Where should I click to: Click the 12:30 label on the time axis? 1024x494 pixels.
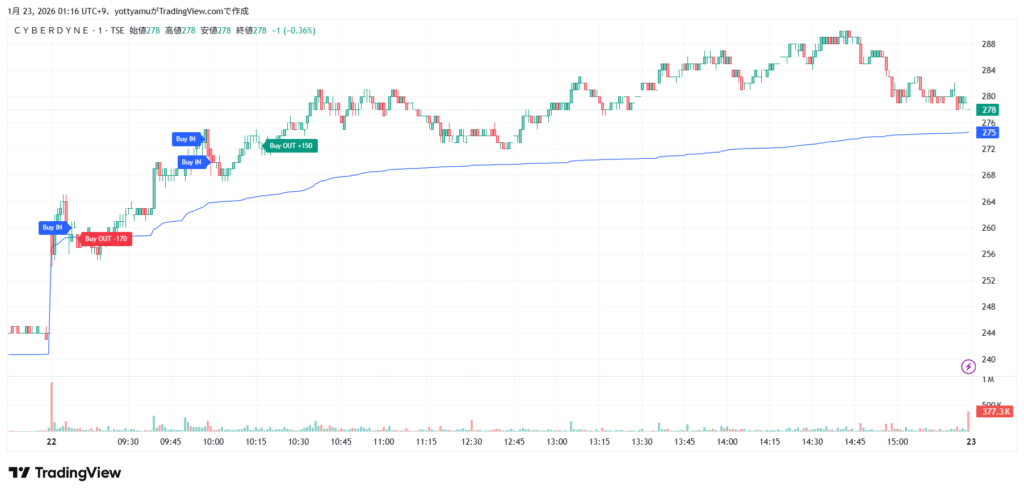471,441
